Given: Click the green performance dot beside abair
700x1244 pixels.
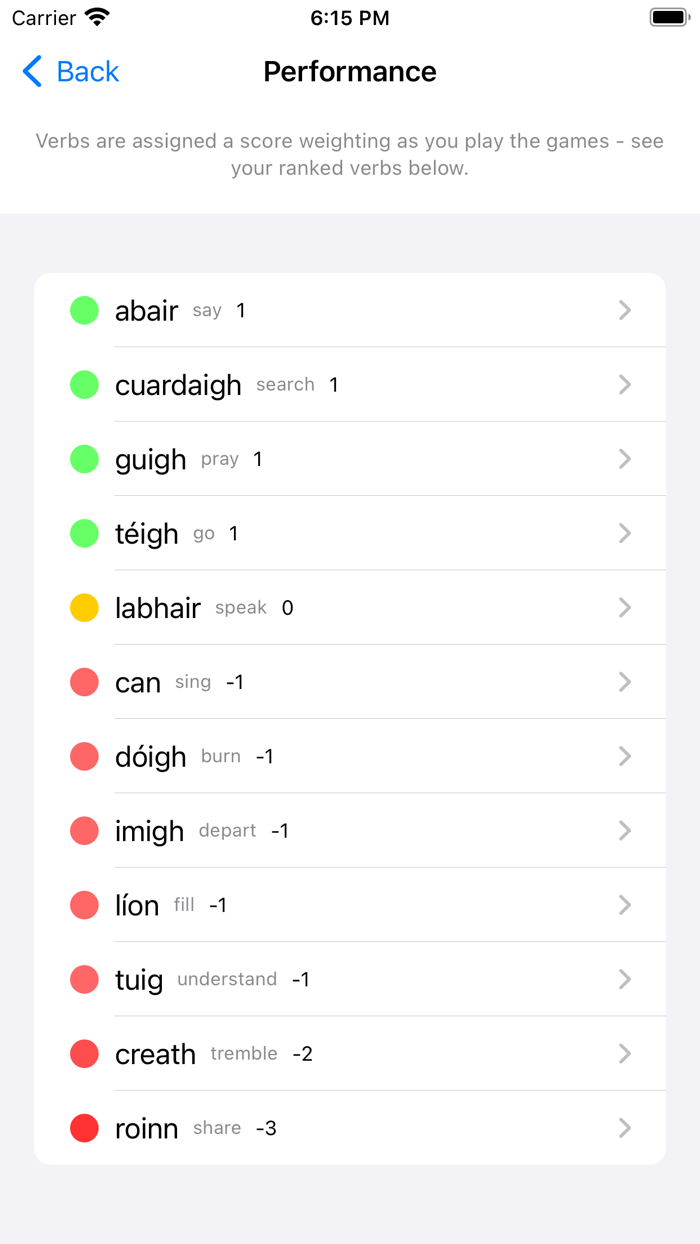Looking at the screenshot, I should pos(84,310).
